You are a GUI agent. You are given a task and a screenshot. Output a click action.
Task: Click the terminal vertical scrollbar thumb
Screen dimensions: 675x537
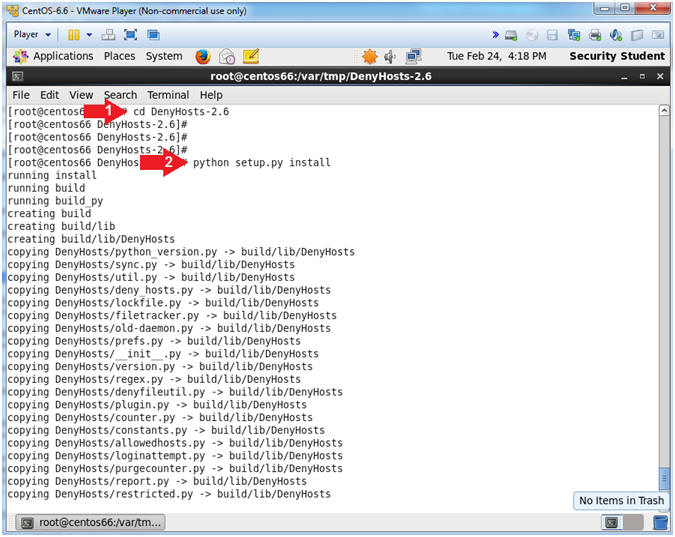[664, 479]
